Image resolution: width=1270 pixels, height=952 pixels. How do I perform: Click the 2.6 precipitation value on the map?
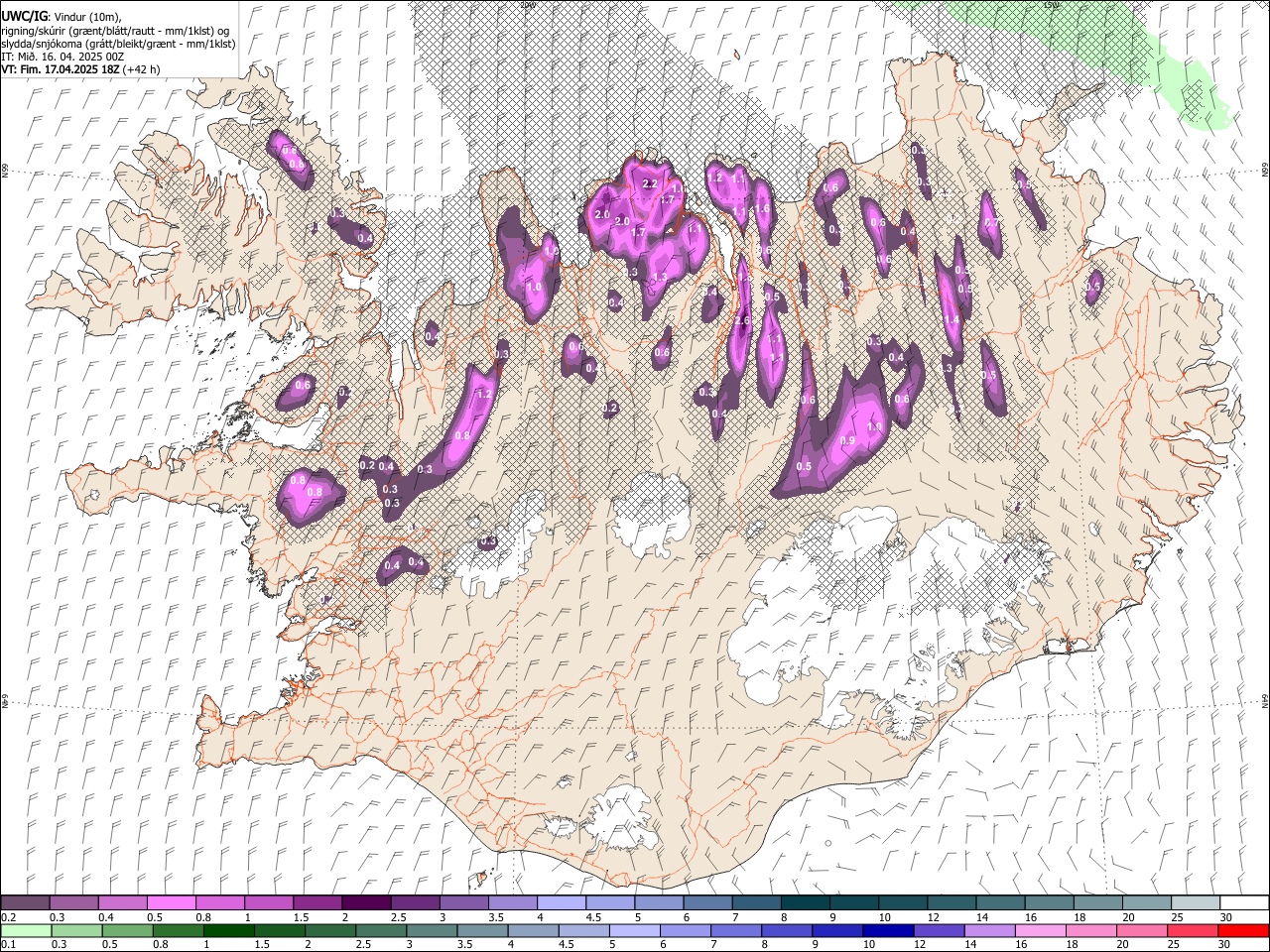point(742,321)
